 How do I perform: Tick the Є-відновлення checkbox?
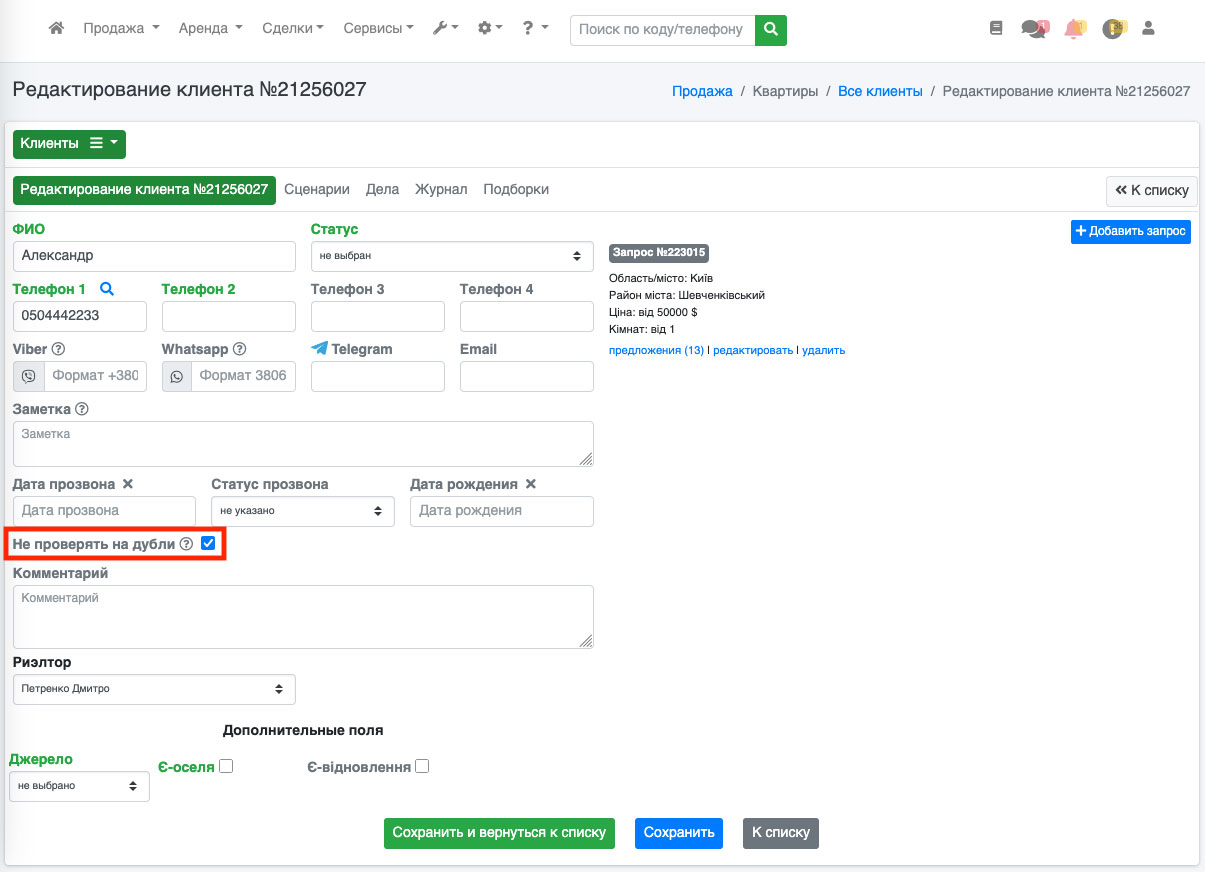[422, 766]
